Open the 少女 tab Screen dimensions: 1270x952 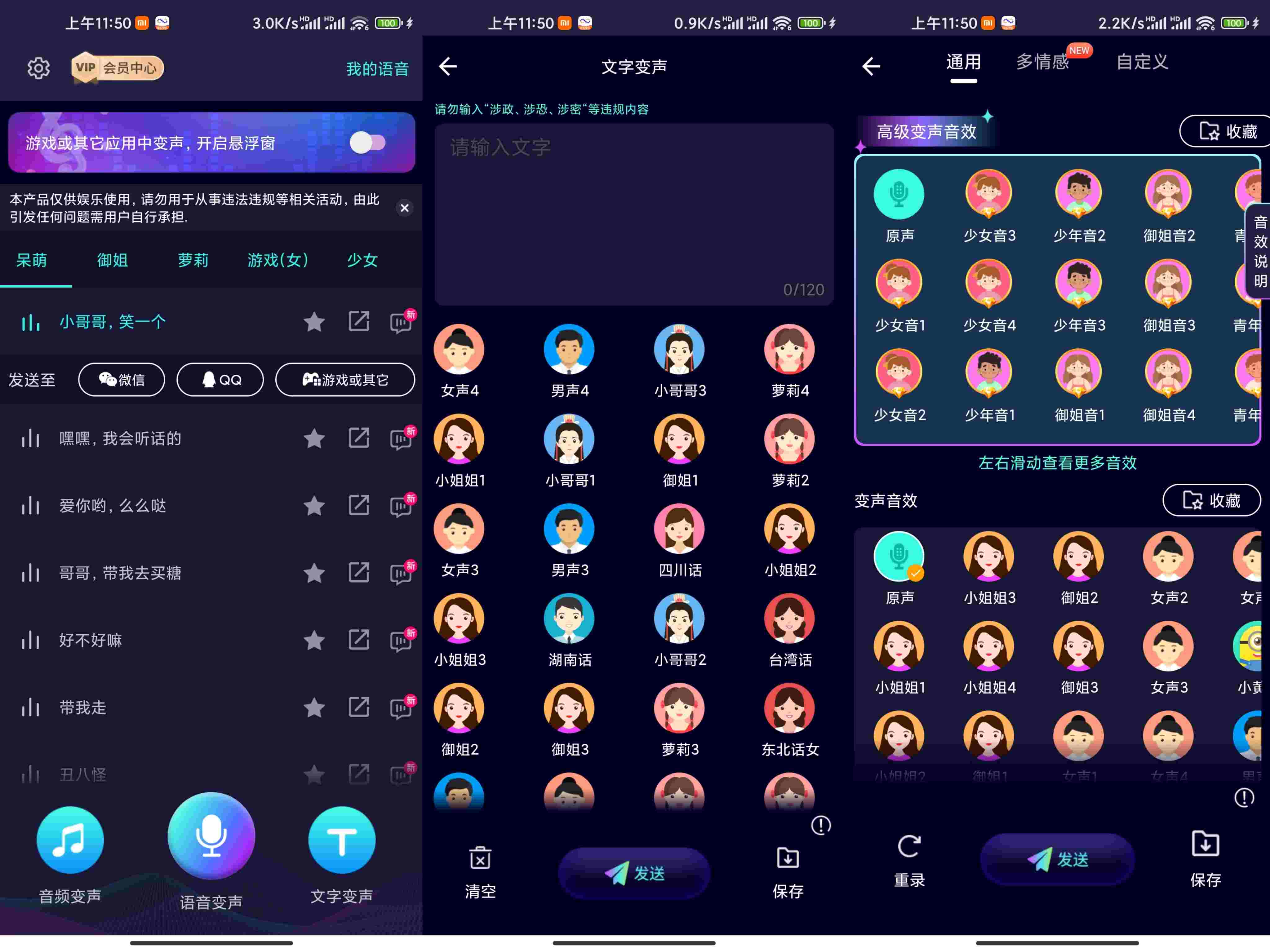[362, 260]
